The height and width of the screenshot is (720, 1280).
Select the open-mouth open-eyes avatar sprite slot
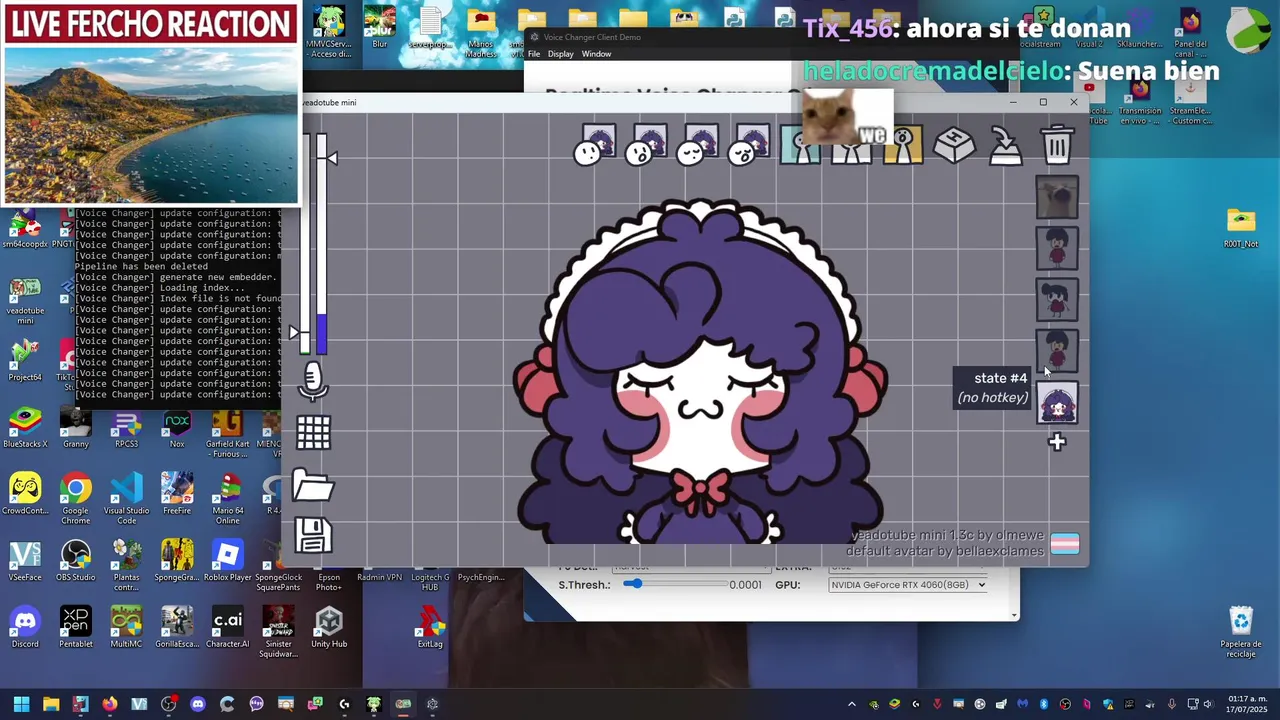click(648, 145)
